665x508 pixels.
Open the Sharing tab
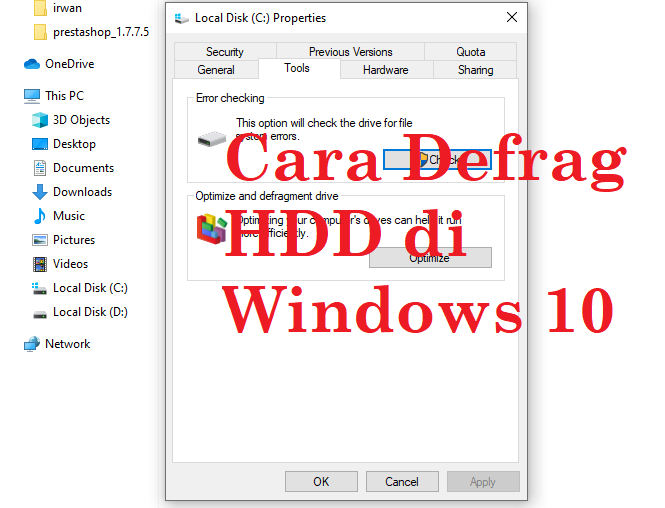[x=475, y=70]
